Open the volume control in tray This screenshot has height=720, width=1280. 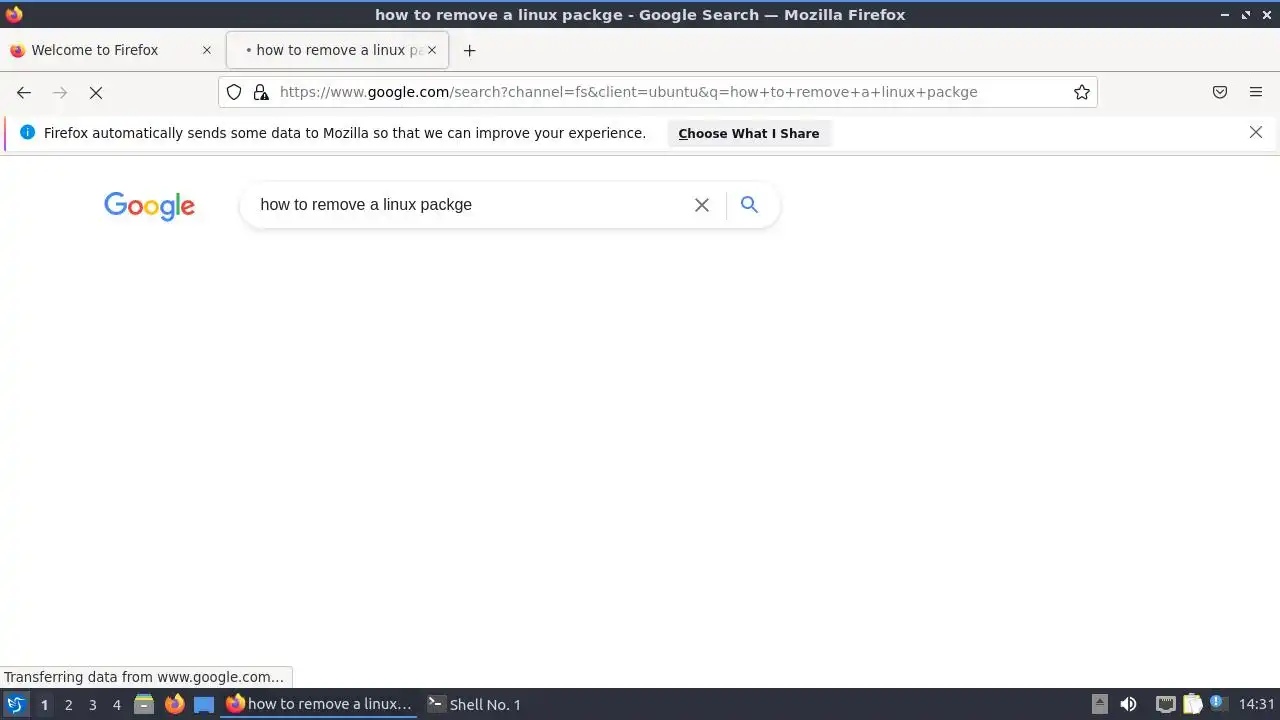(x=1128, y=704)
